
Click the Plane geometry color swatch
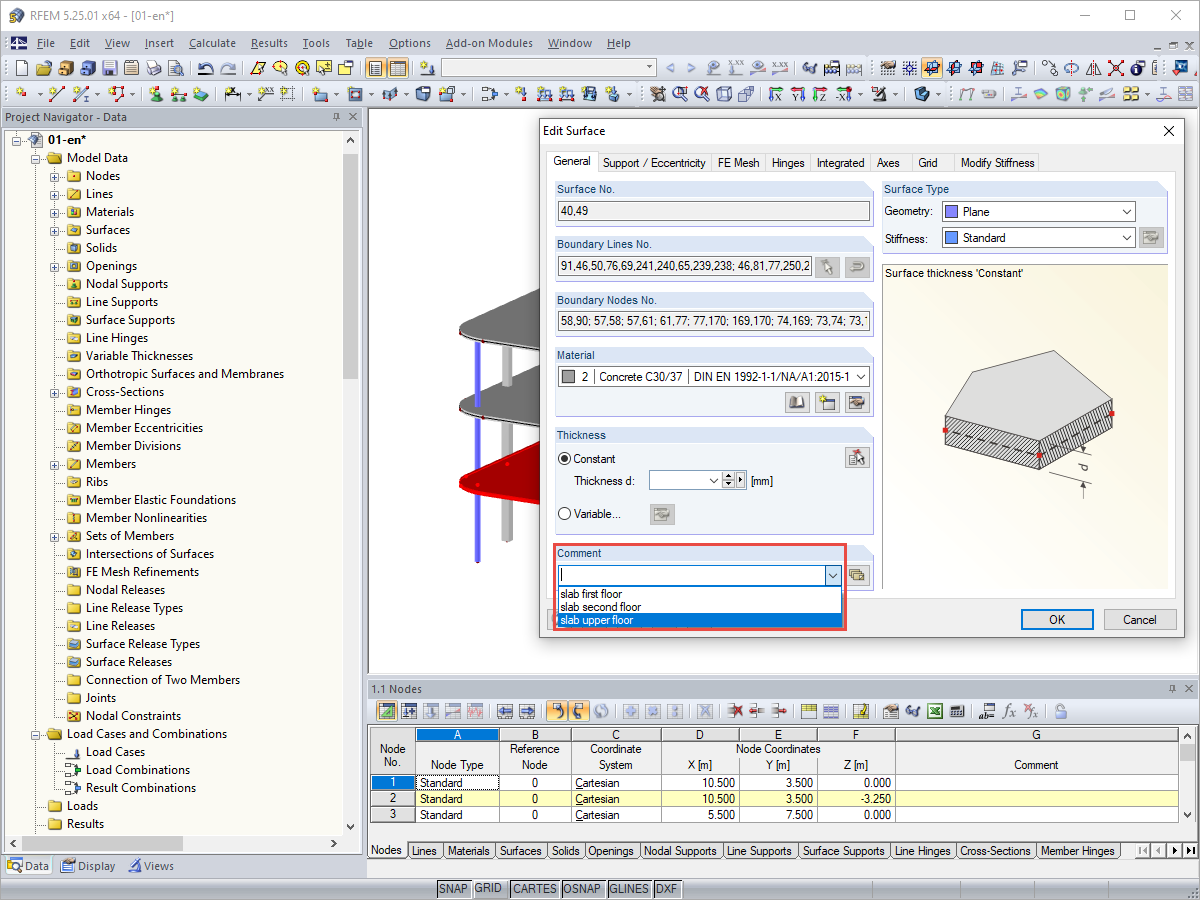click(x=951, y=212)
